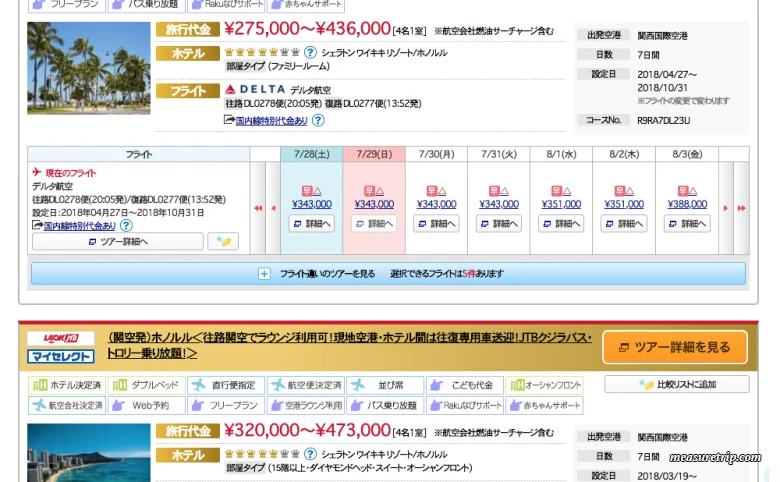Viewport: 780px width, 482px height.
Task: Click ¥343,000 price under 7/30(月)
Action: point(436,204)
